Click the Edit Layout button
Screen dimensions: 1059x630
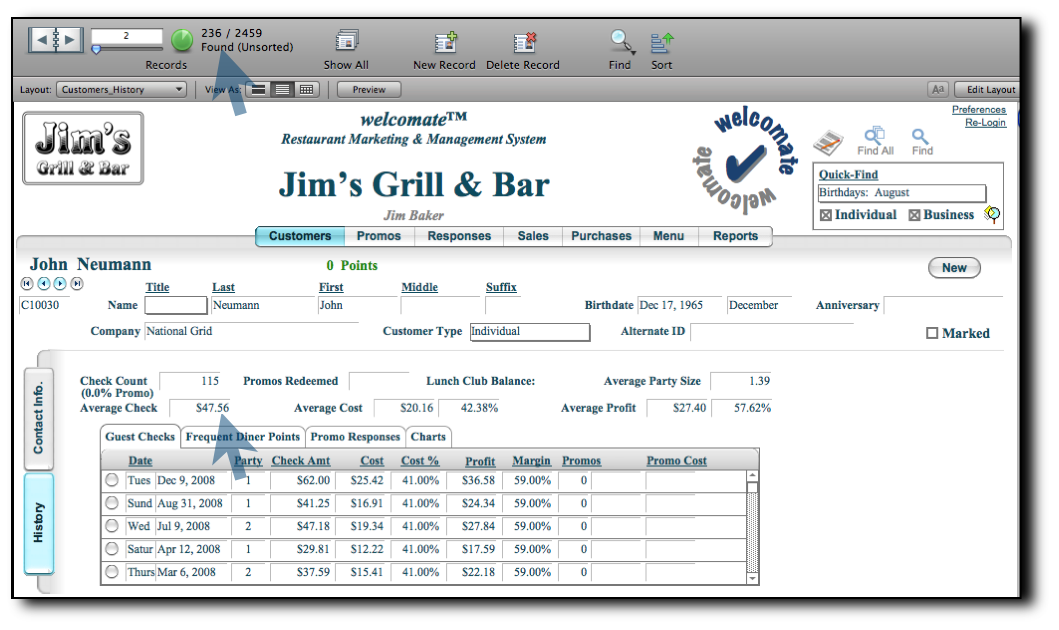point(988,90)
